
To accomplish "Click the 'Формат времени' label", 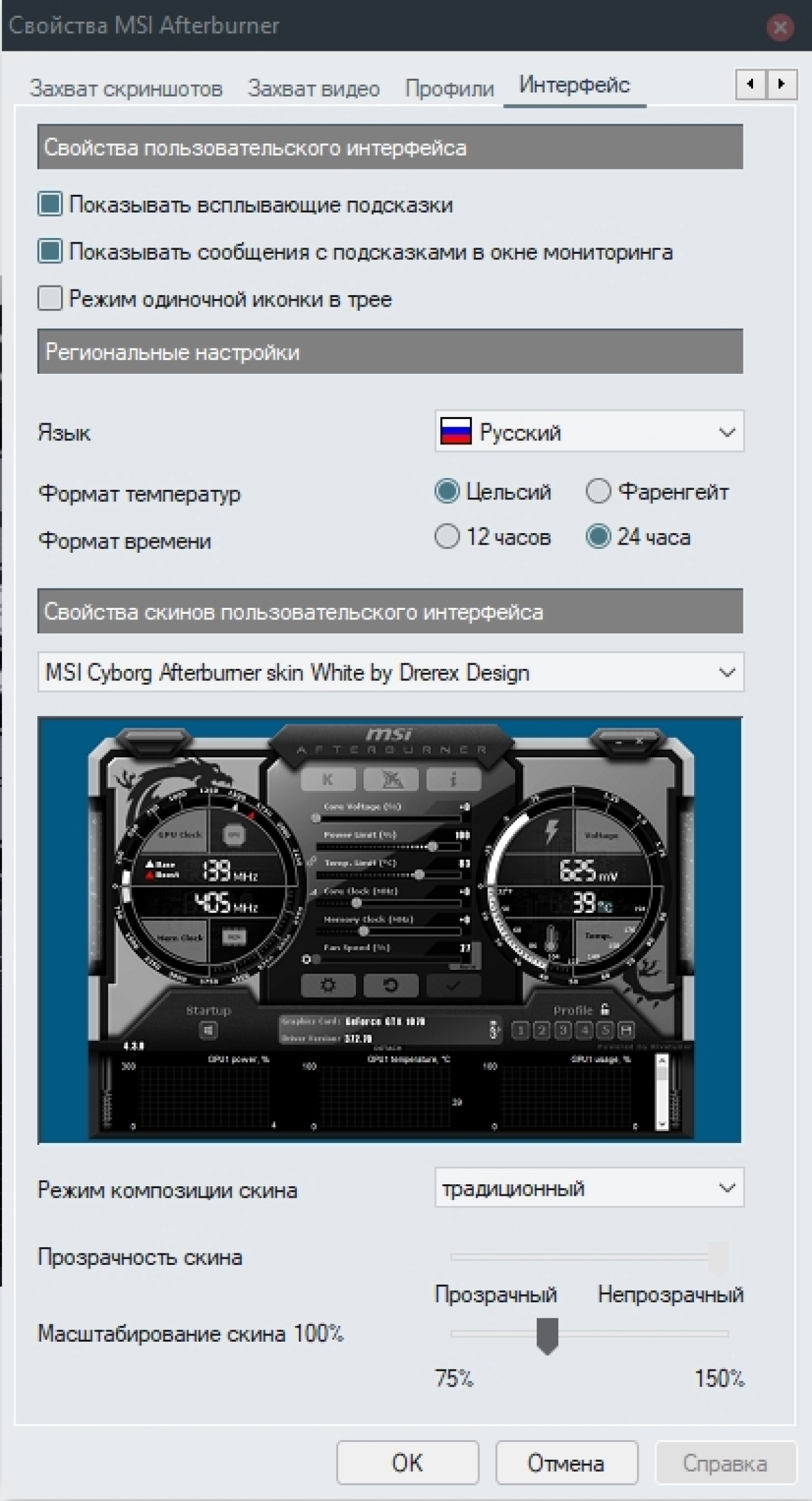I will [125, 541].
